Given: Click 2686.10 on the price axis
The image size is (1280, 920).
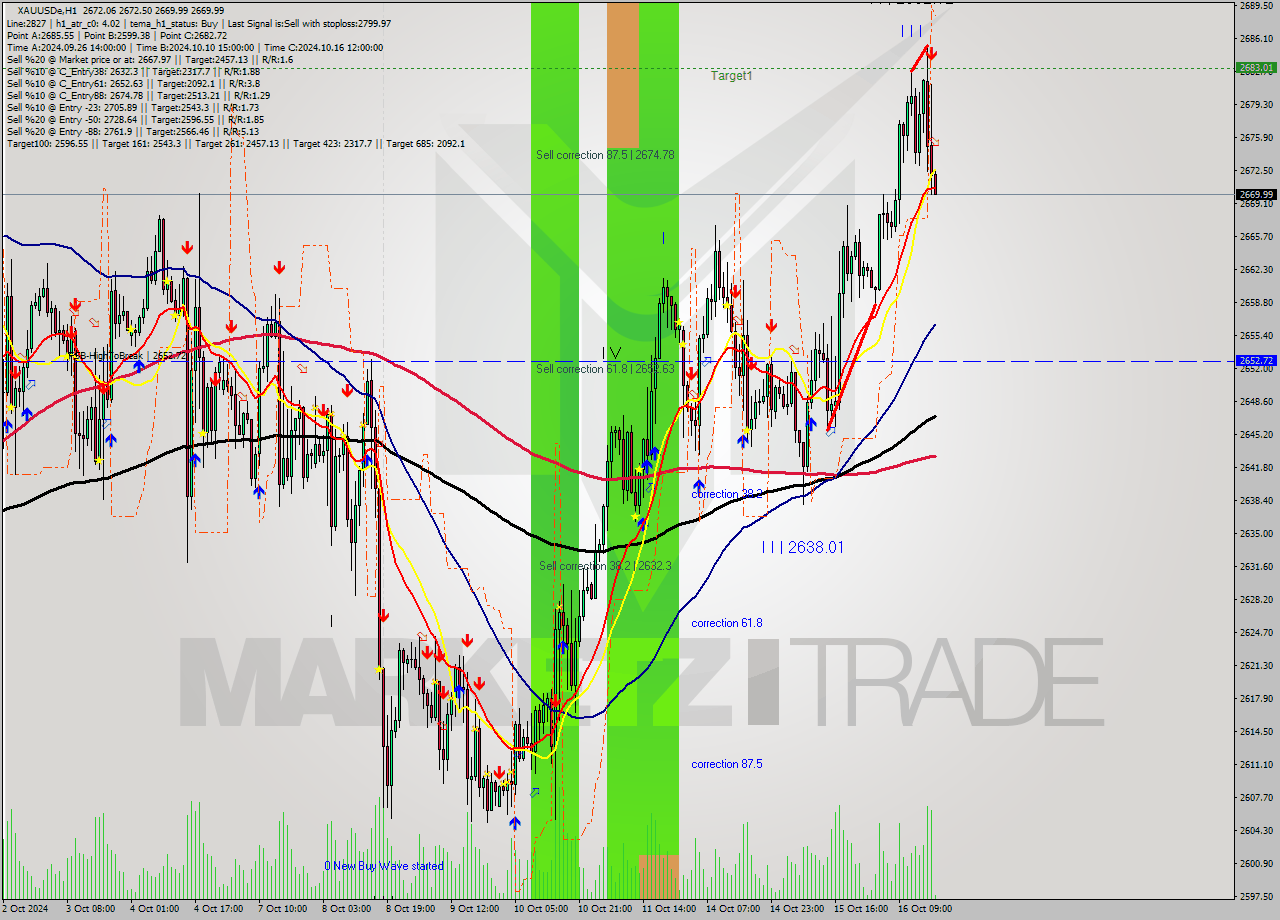Looking at the screenshot, I should click(x=1256, y=38).
